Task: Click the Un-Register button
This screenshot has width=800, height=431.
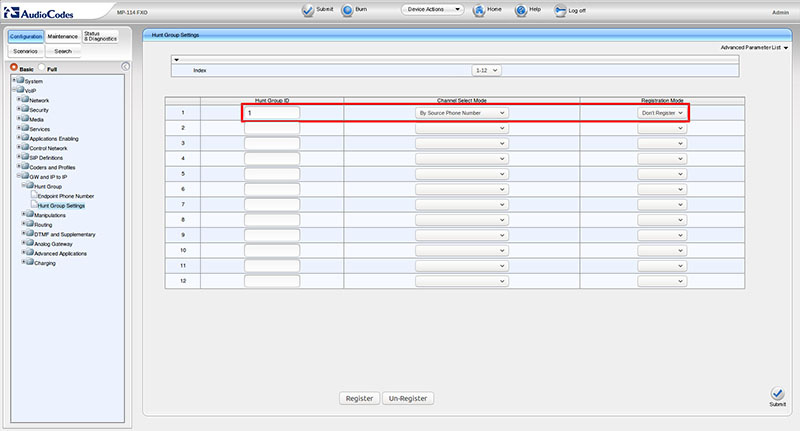Action: tap(408, 398)
